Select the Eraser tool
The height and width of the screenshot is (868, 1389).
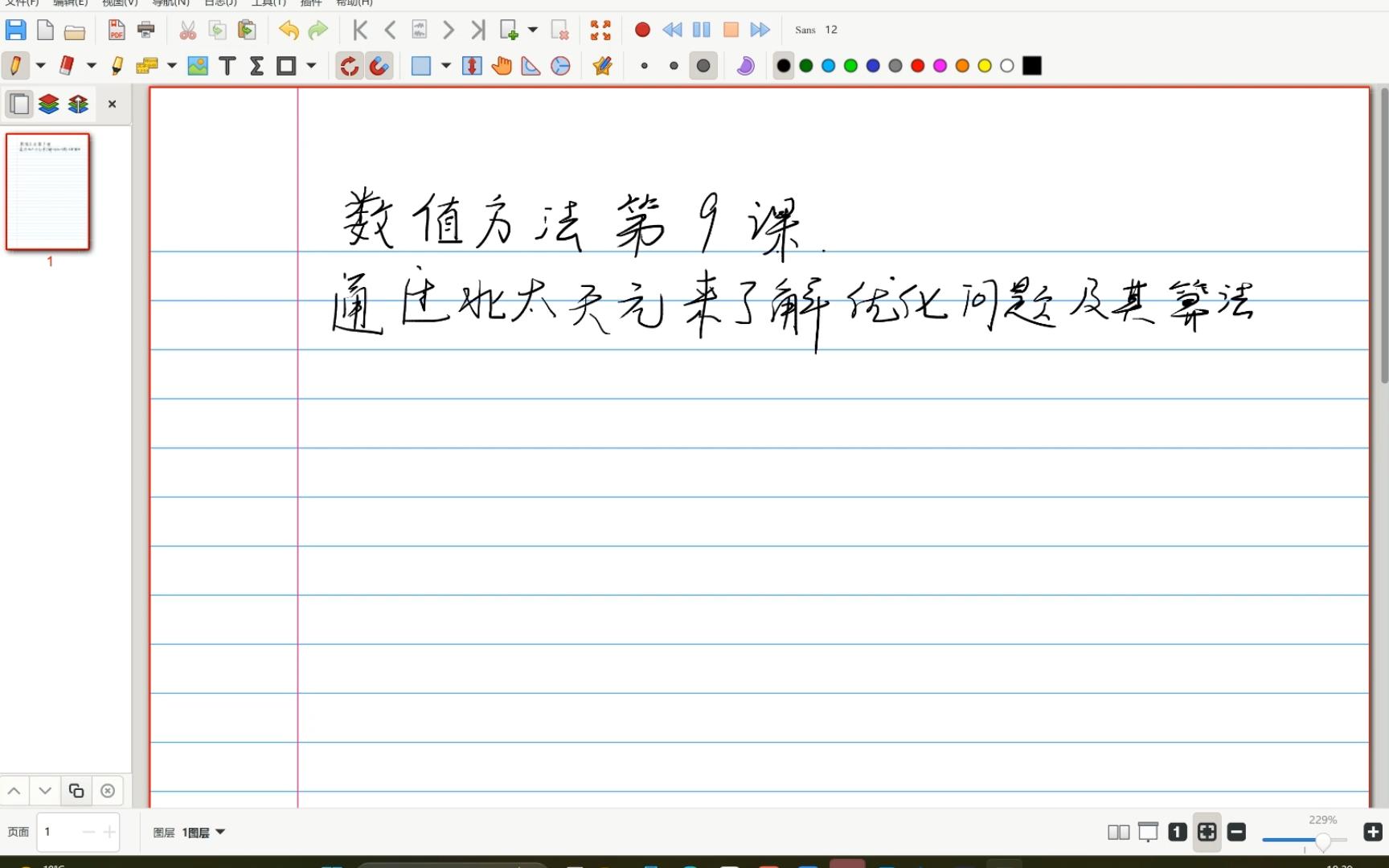[67, 66]
